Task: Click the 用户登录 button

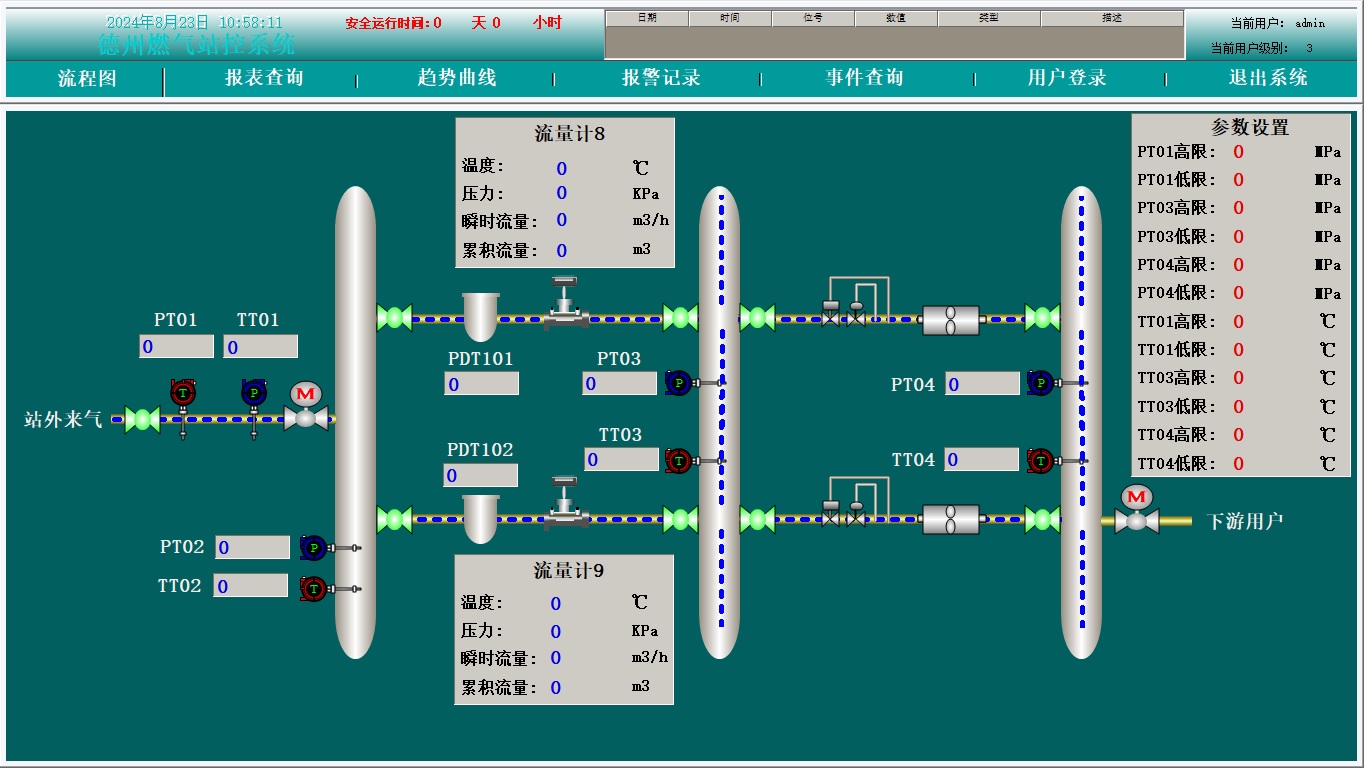Action: click(x=1067, y=78)
